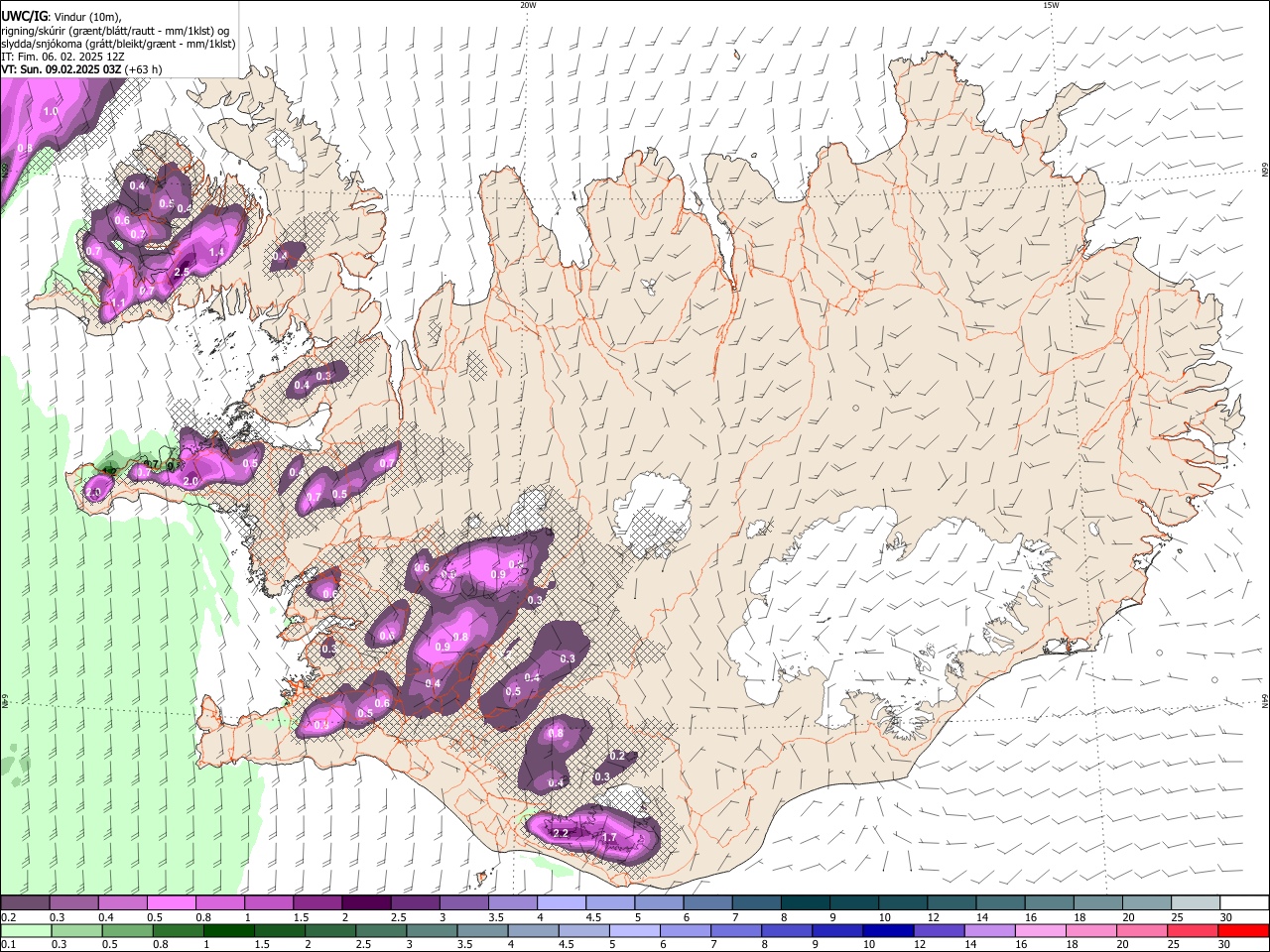Select the IT: Fim. 06. 02. 2025 12Z line

pyautogui.click(x=63, y=57)
